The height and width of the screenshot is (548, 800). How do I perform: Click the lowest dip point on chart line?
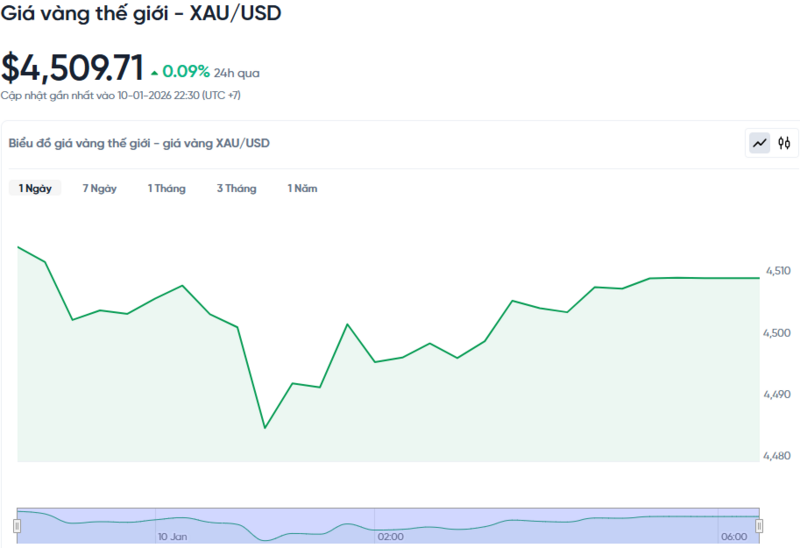(x=265, y=428)
